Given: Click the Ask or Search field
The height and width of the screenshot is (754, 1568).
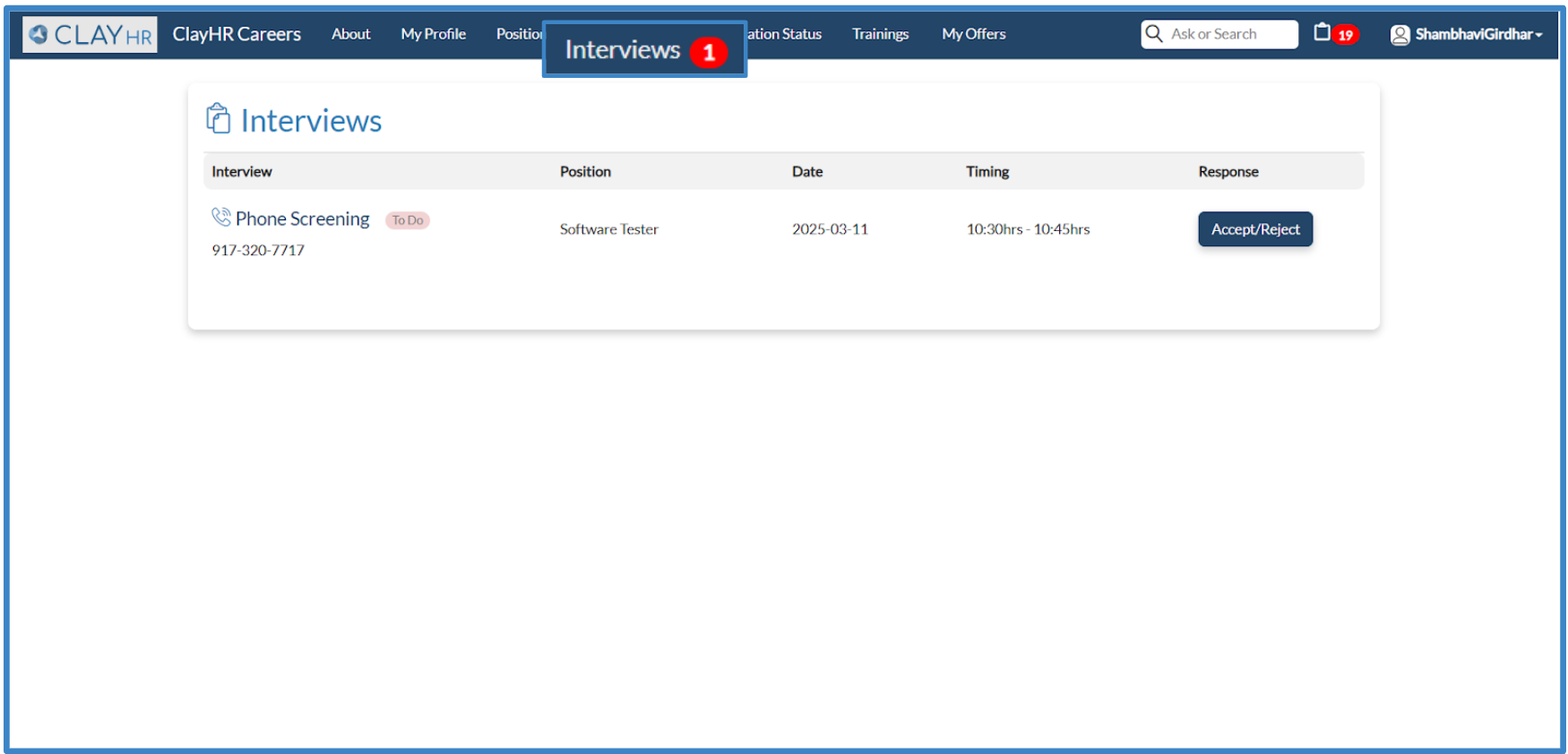Looking at the screenshot, I should coord(1219,34).
